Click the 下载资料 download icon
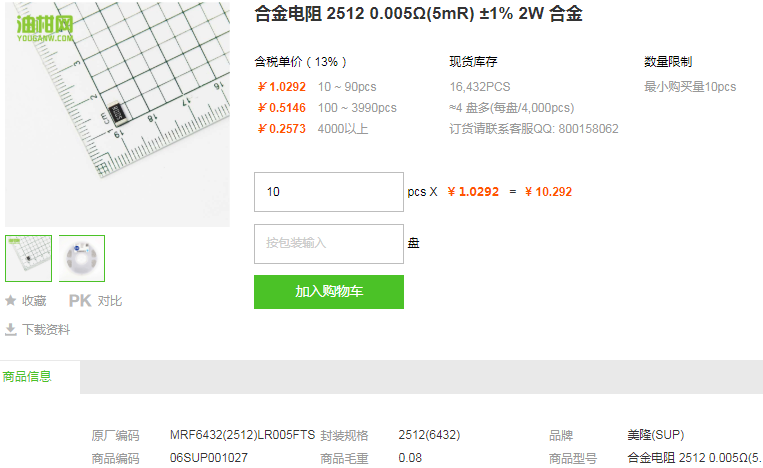 coord(11,329)
